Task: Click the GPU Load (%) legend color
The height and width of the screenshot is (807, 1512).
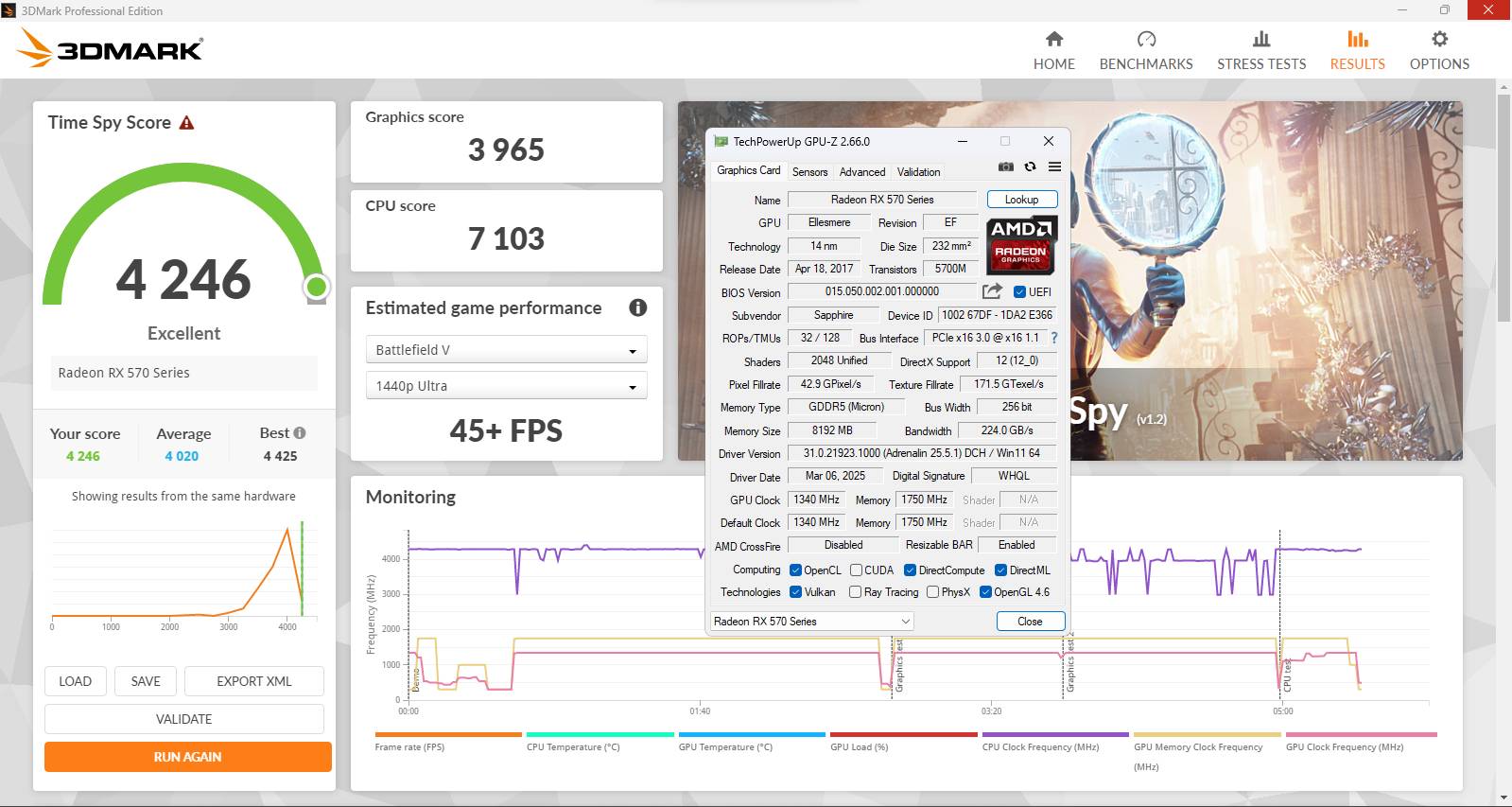Action: [904, 734]
